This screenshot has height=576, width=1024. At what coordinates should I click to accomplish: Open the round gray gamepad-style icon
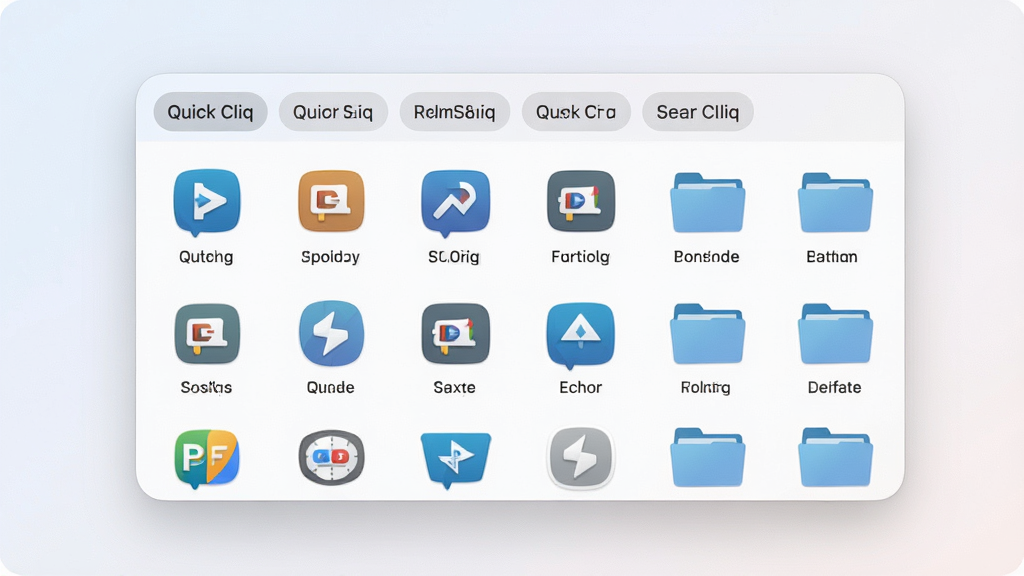coord(331,457)
